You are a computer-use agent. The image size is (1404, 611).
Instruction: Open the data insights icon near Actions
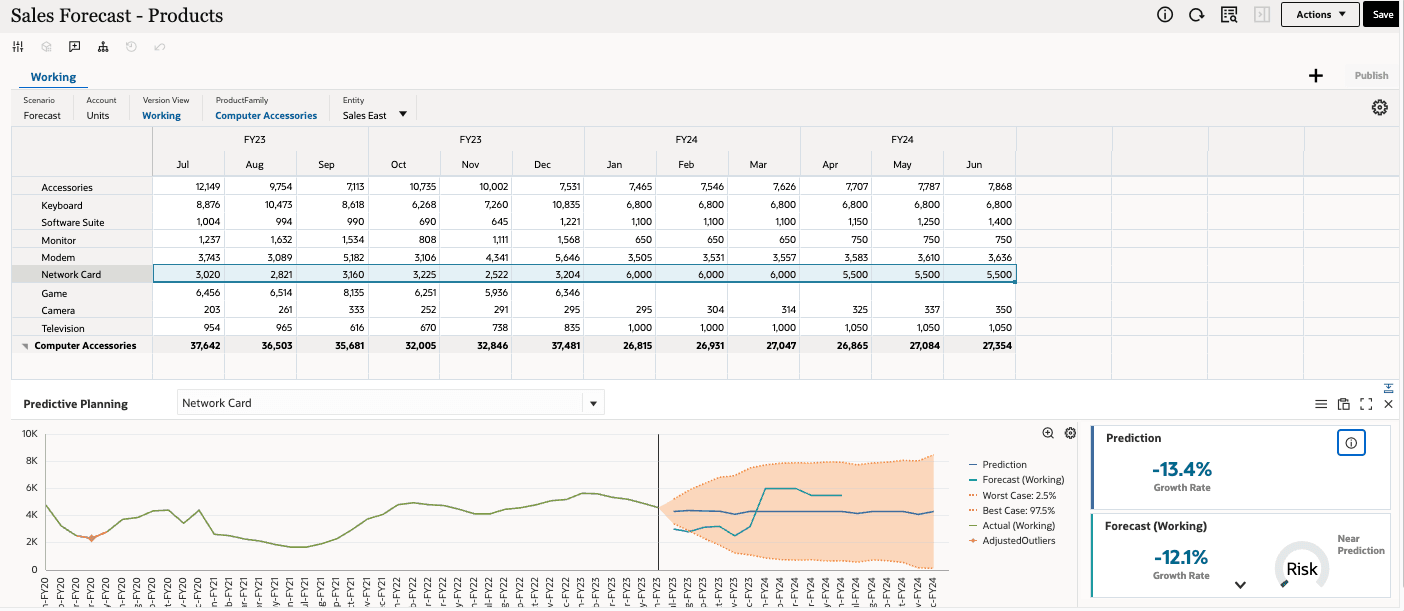[1228, 14]
